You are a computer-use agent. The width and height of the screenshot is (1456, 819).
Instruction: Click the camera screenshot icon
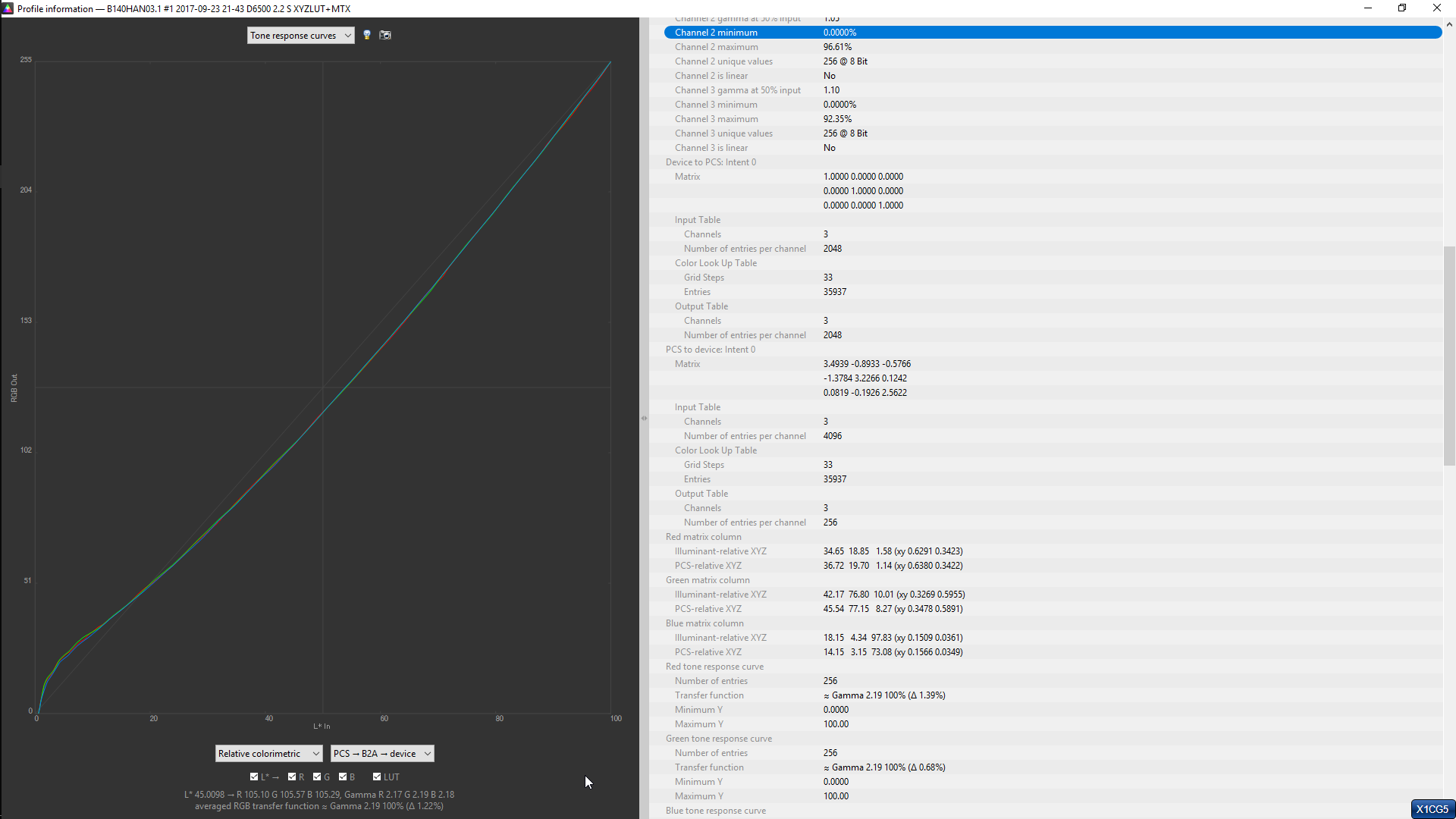[385, 35]
